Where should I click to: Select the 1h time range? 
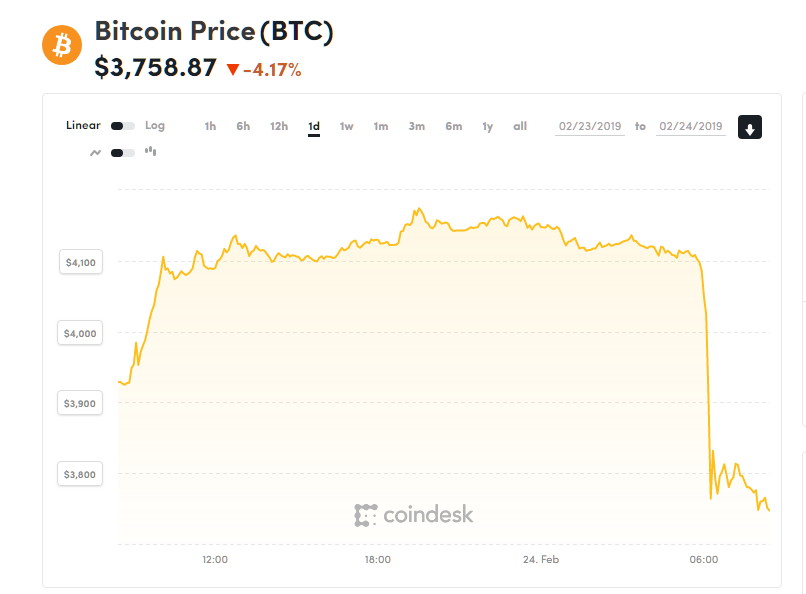tap(210, 126)
